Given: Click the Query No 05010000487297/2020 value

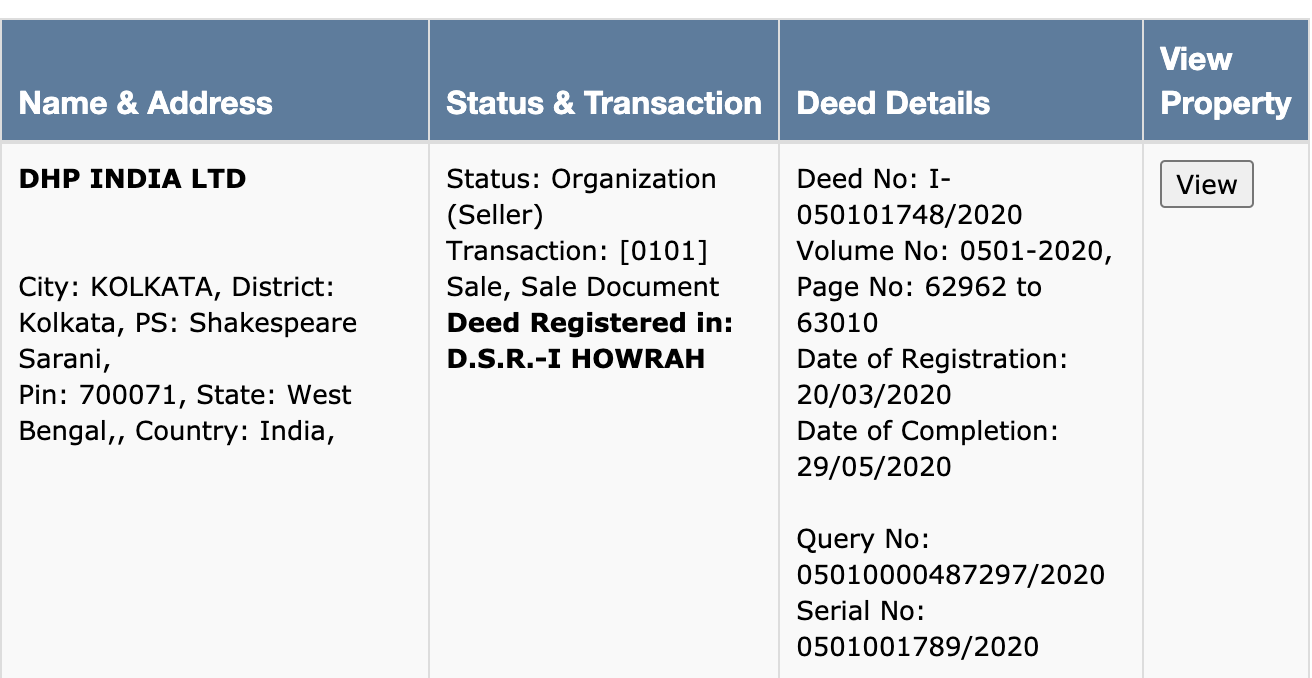Looking at the screenshot, I should [x=949, y=575].
